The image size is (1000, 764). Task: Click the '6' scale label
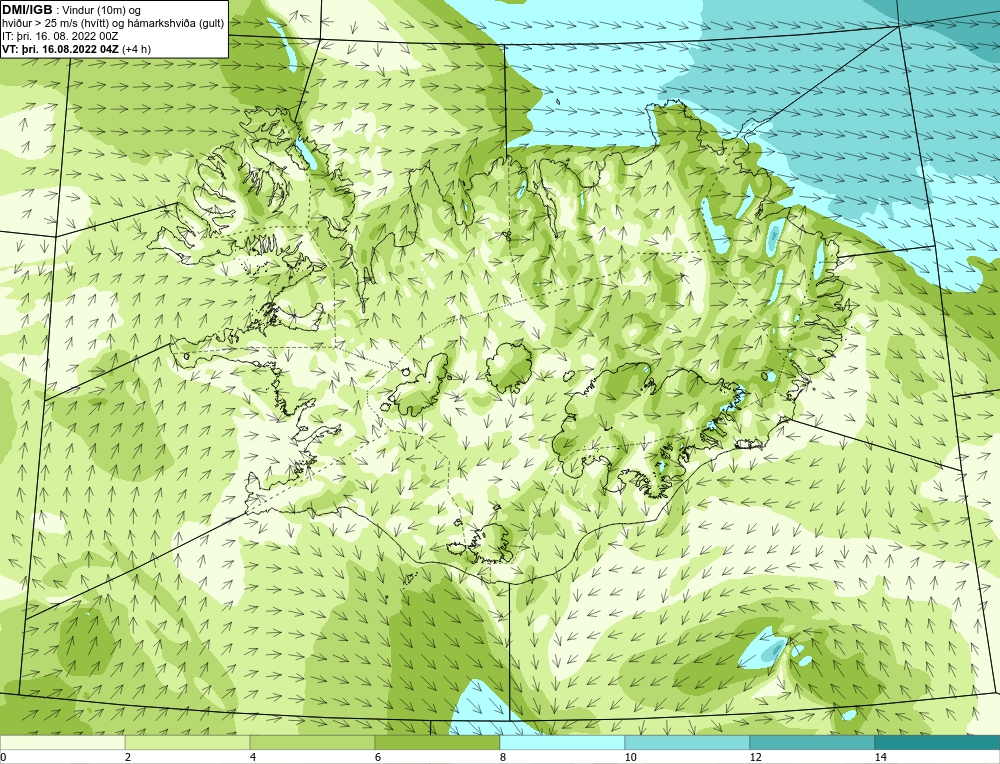378,757
